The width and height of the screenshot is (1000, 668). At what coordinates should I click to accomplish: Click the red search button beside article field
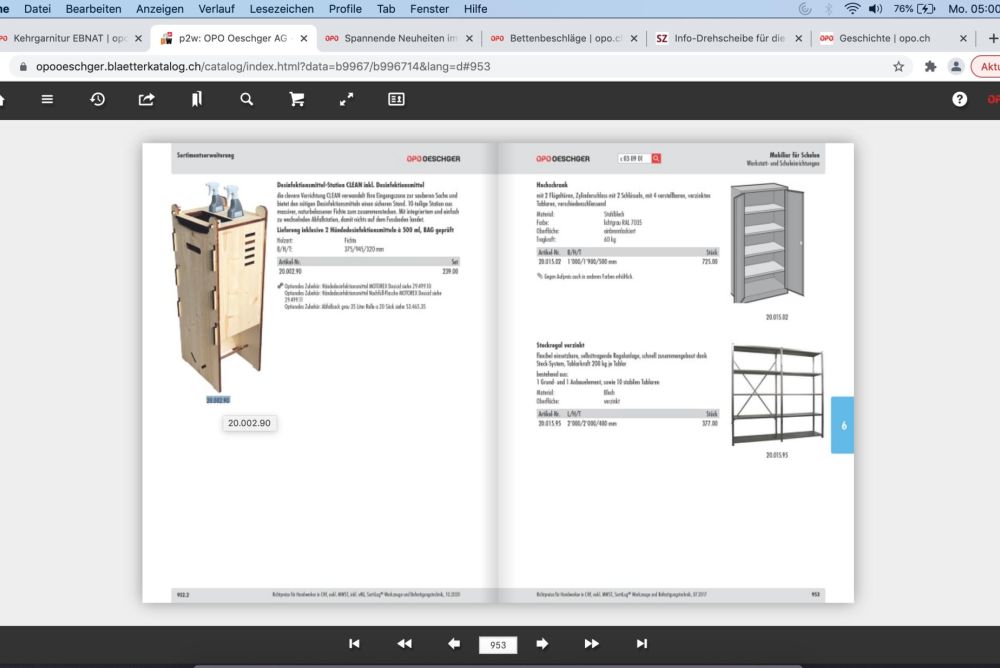656,158
